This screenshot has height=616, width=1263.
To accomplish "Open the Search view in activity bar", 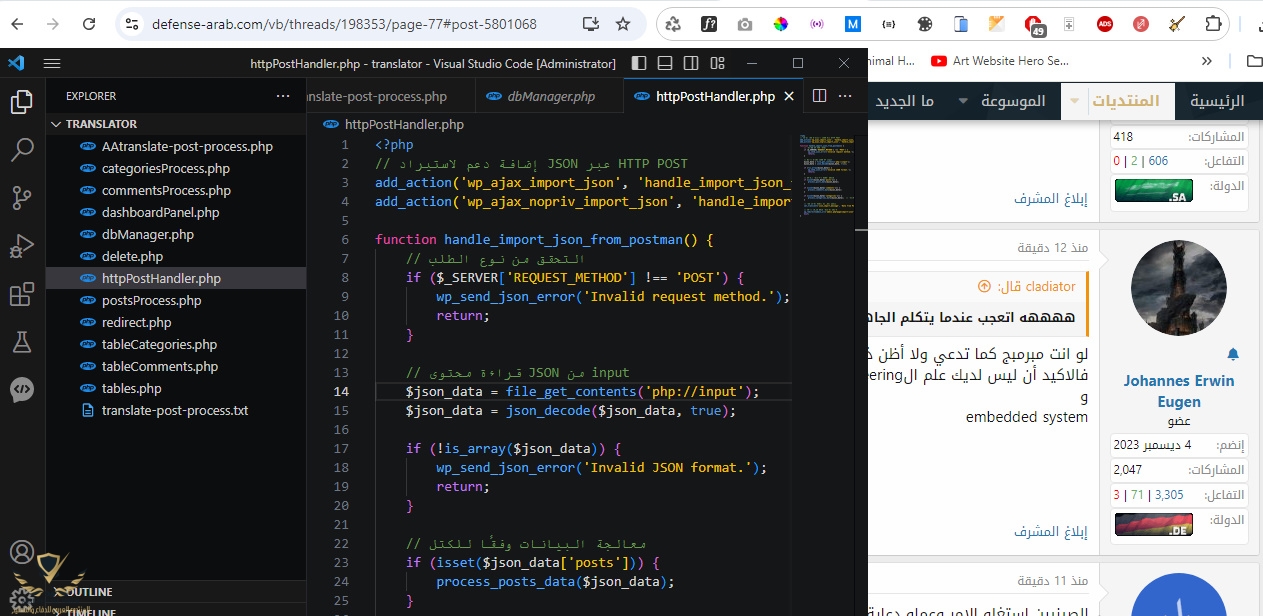I will click(22, 150).
